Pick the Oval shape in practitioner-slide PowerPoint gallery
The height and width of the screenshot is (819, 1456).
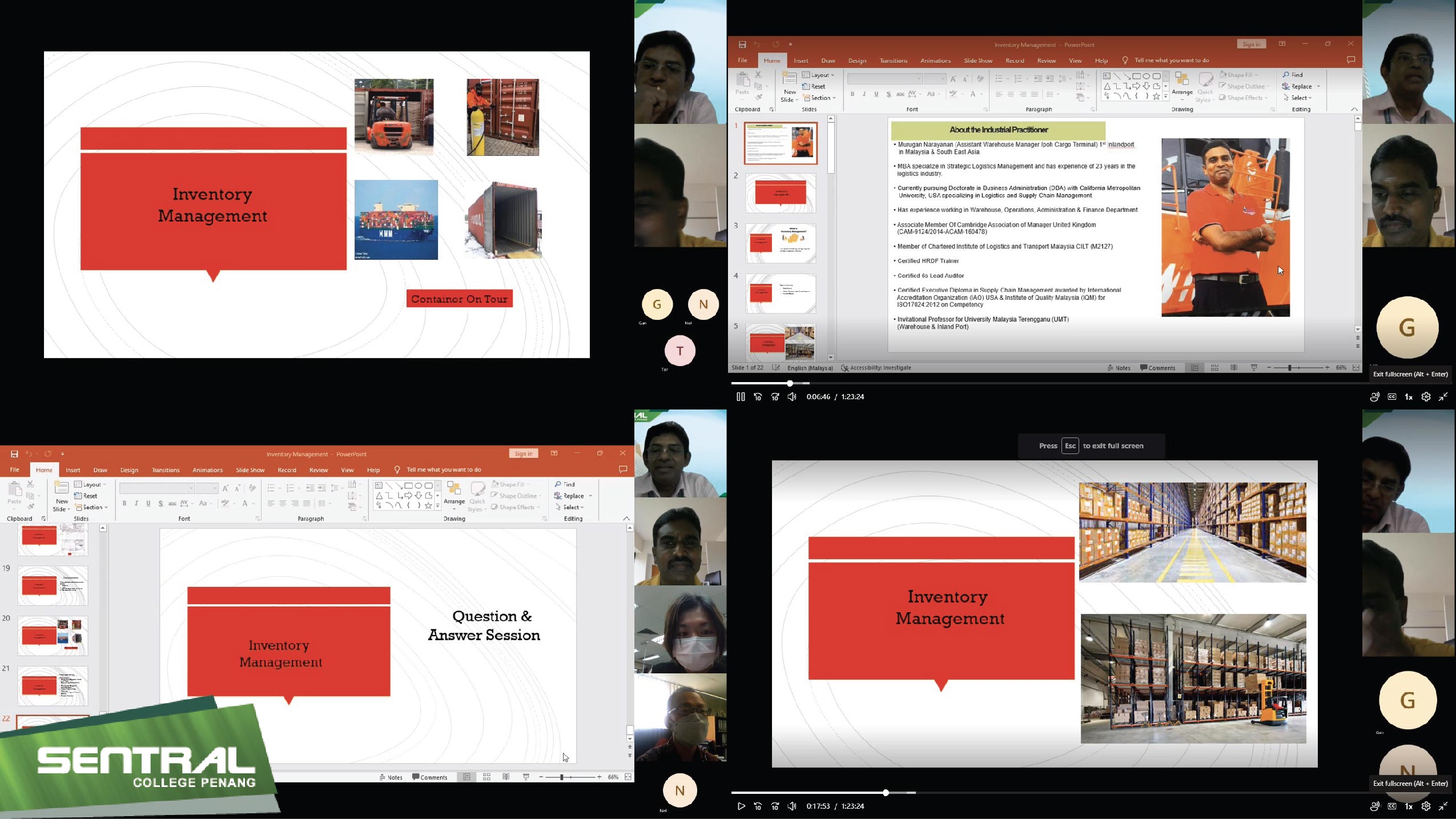(x=1146, y=76)
